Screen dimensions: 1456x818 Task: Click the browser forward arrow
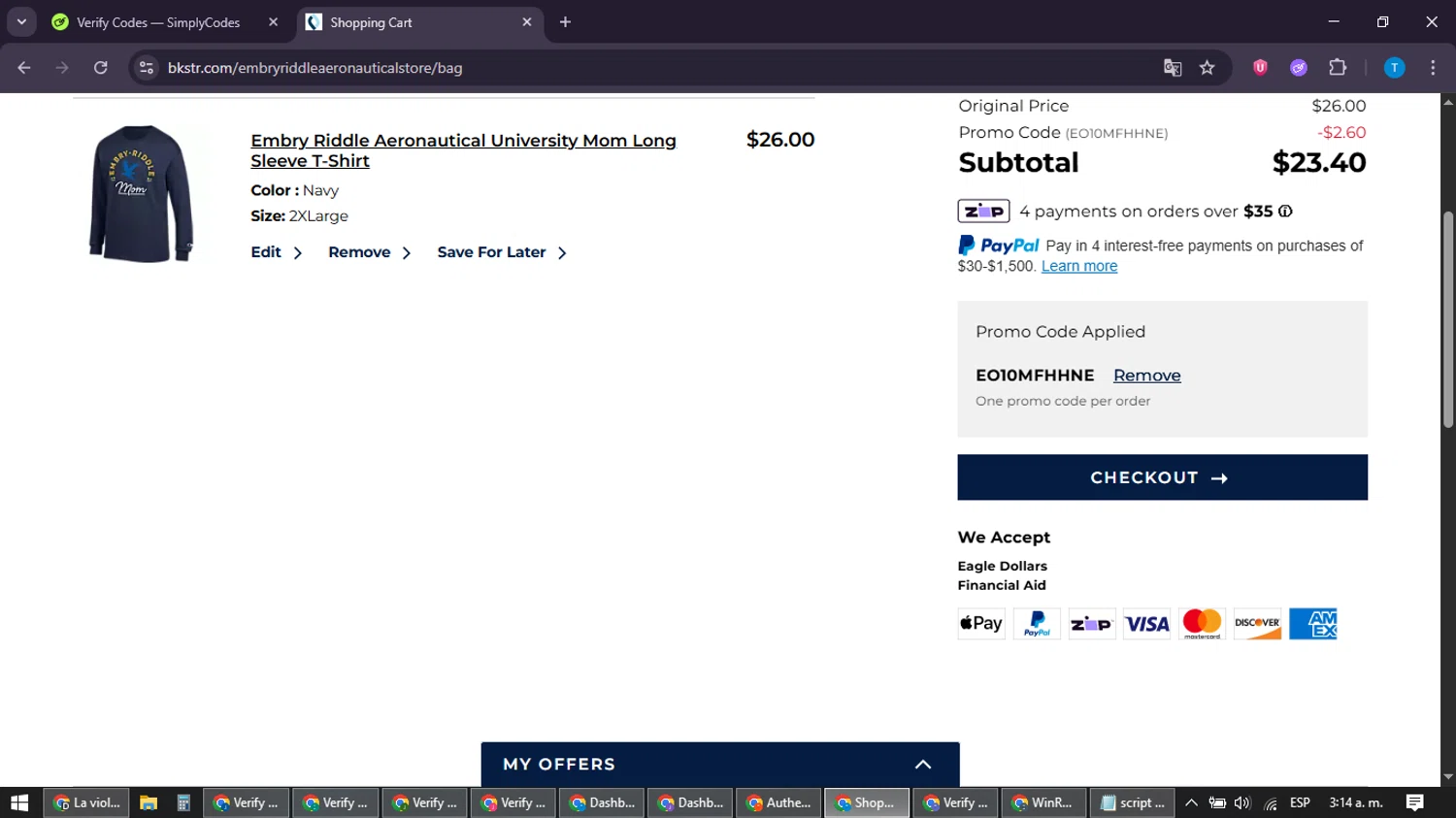pyautogui.click(x=62, y=68)
